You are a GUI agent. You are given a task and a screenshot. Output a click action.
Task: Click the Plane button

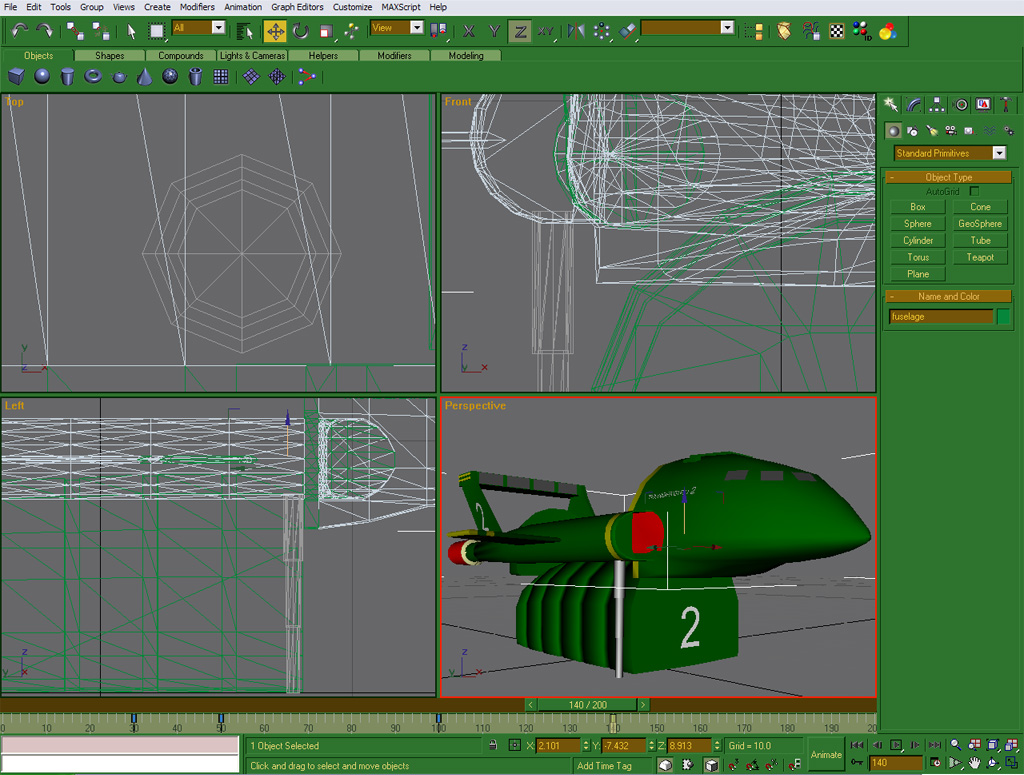click(918, 274)
